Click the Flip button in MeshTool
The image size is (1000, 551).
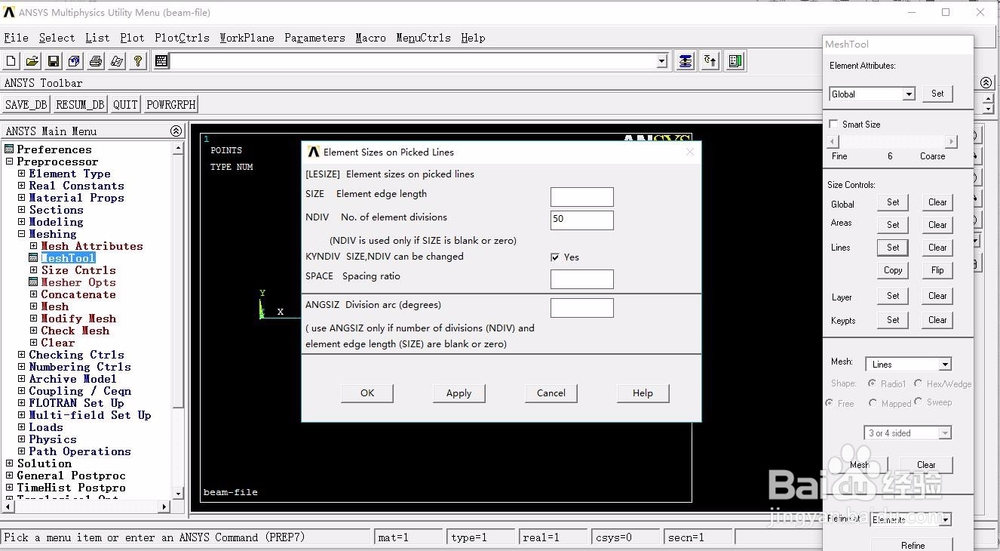938,270
